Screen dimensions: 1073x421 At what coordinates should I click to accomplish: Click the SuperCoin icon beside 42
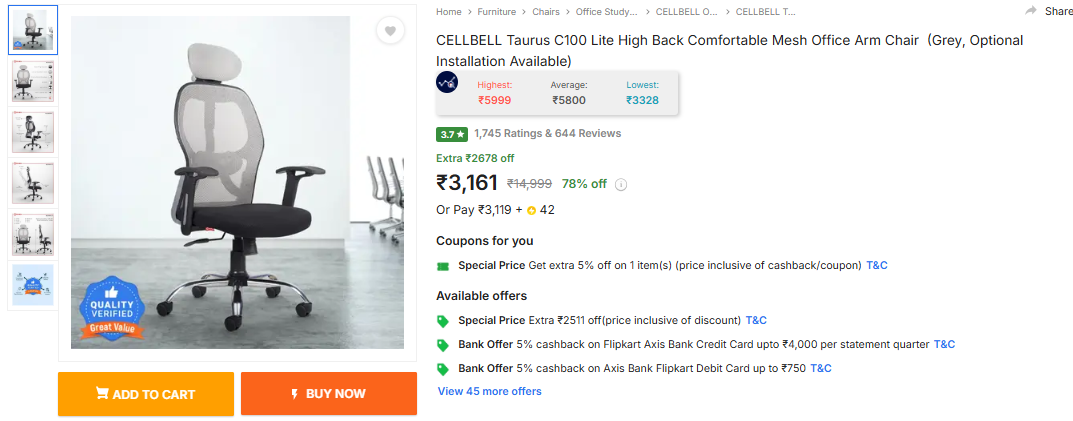point(532,210)
